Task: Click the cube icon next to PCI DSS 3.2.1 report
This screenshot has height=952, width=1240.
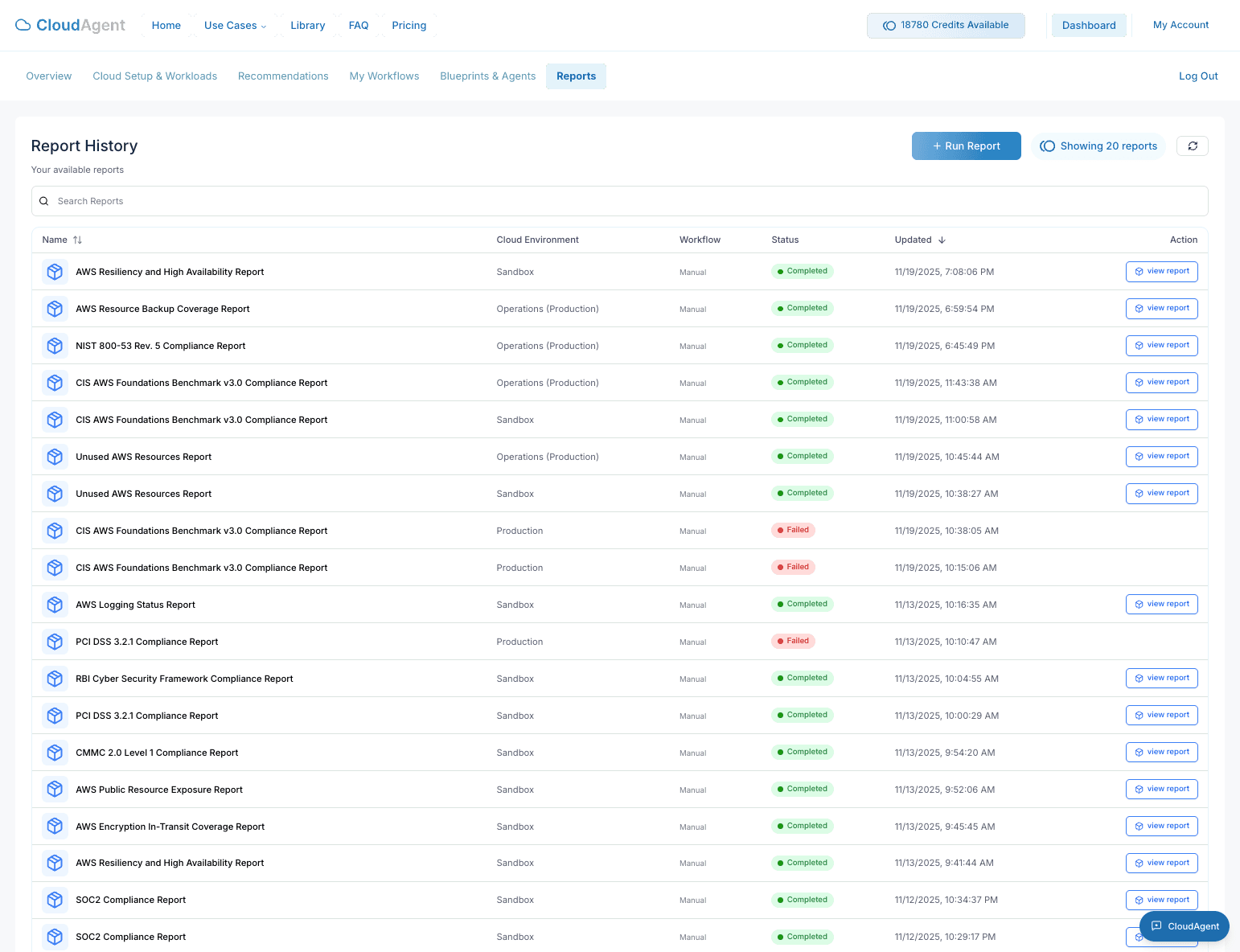Action: [x=55, y=641]
